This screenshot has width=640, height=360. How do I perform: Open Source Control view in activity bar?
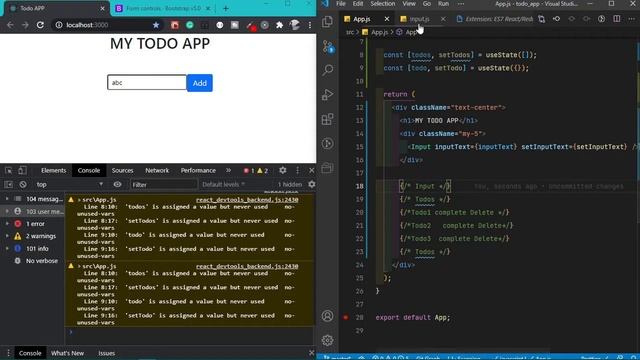point(328,46)
